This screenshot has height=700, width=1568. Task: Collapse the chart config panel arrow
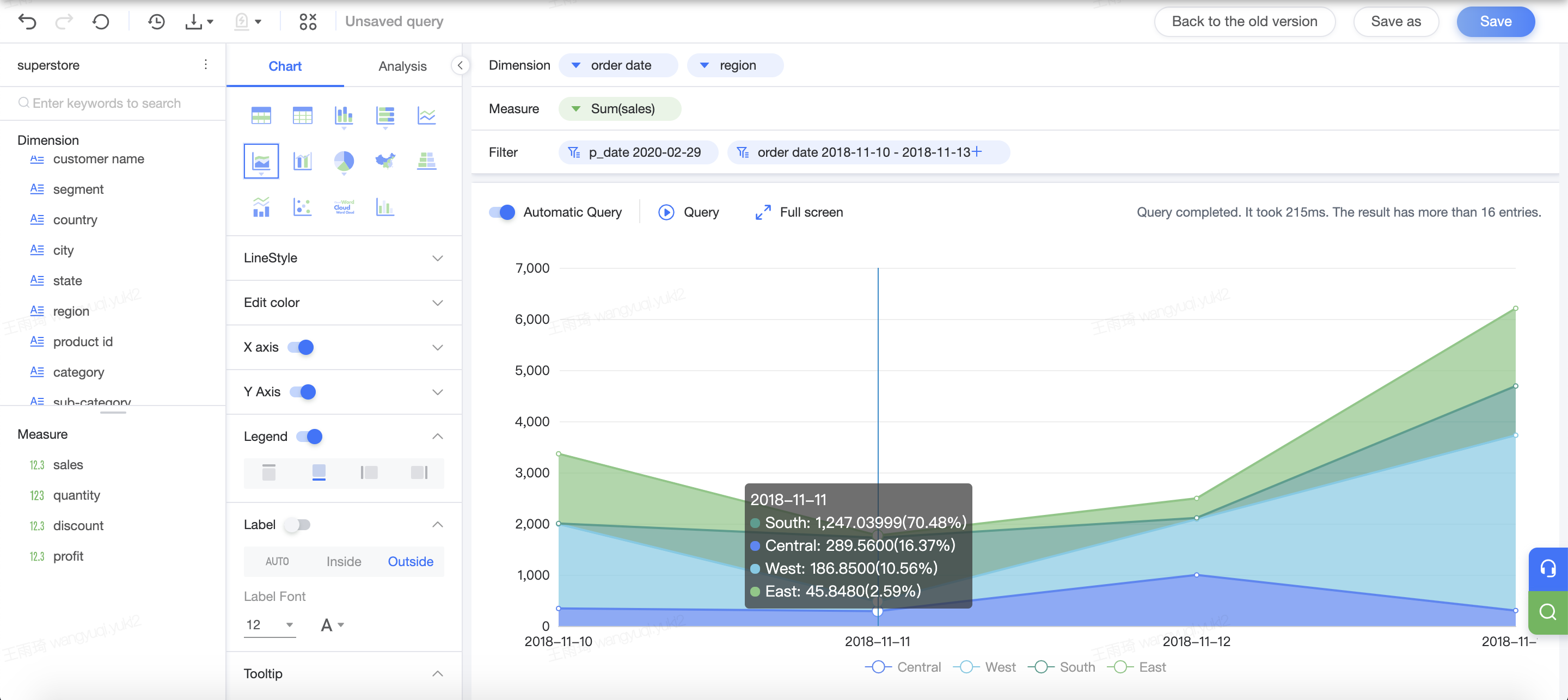coord(460,65)
